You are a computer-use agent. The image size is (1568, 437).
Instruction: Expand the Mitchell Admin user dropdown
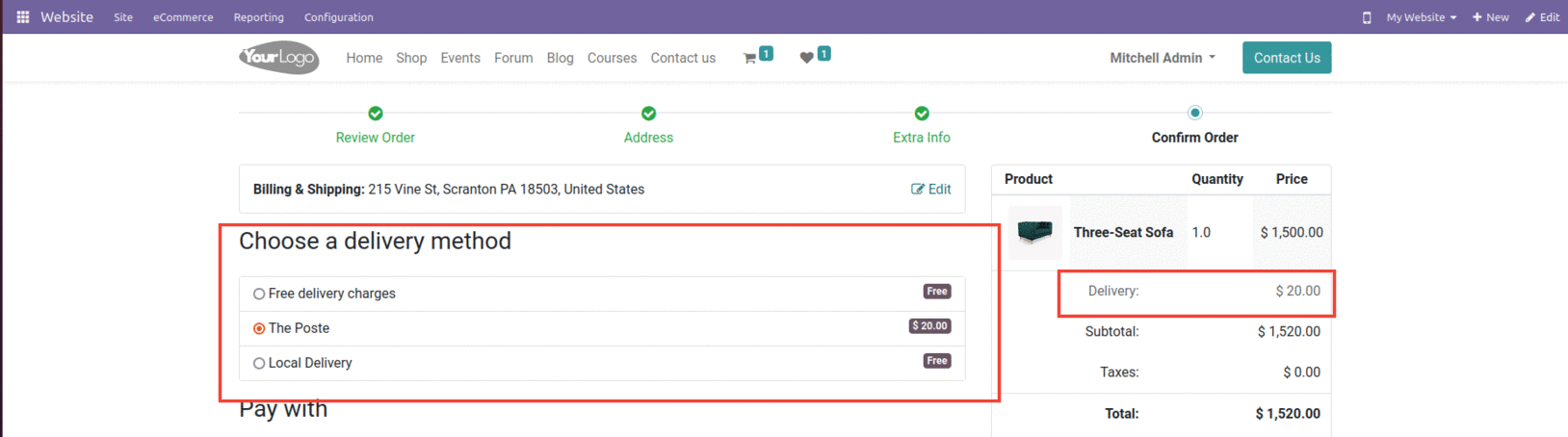1163,58
